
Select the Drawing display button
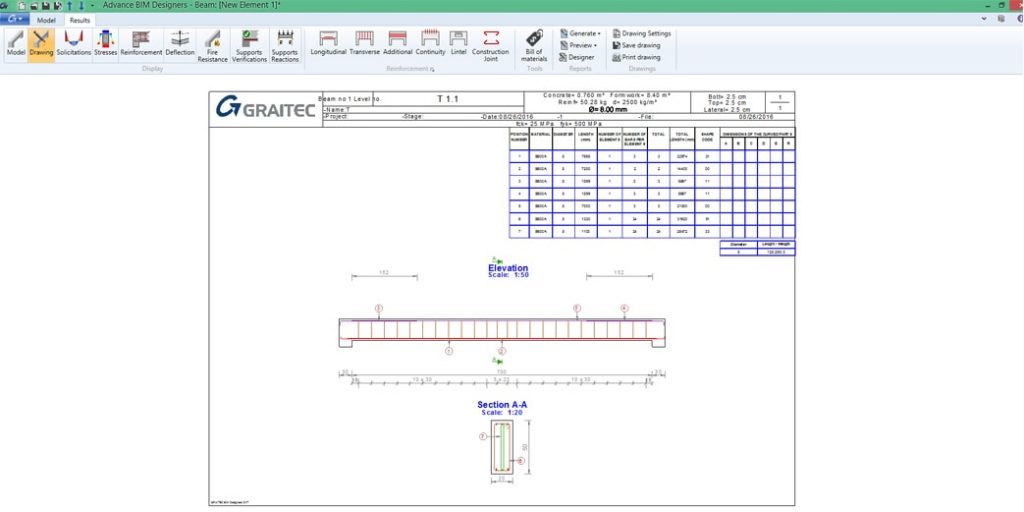click(x=41, y=45)
